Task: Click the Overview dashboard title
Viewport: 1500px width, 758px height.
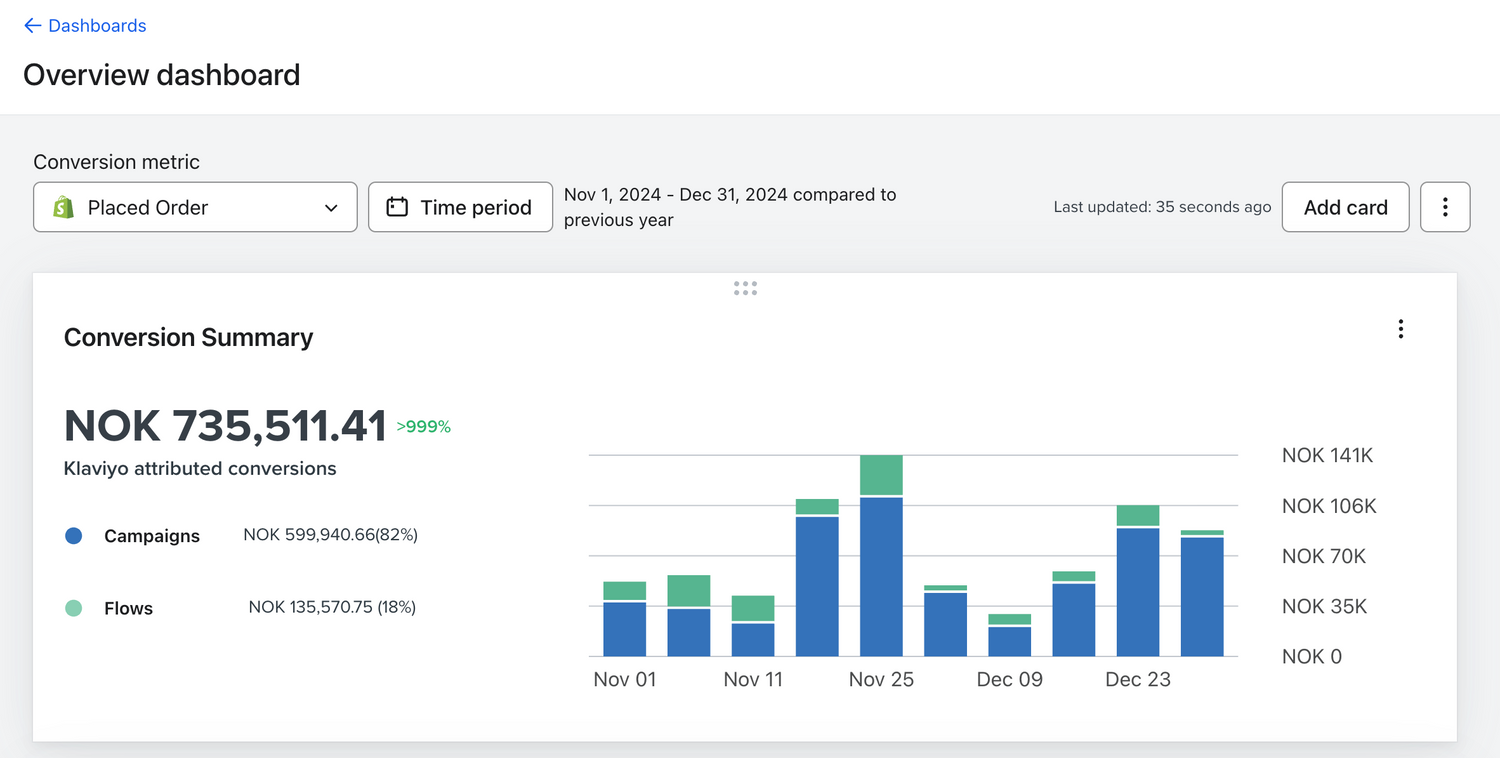Action: coord(161,75)
